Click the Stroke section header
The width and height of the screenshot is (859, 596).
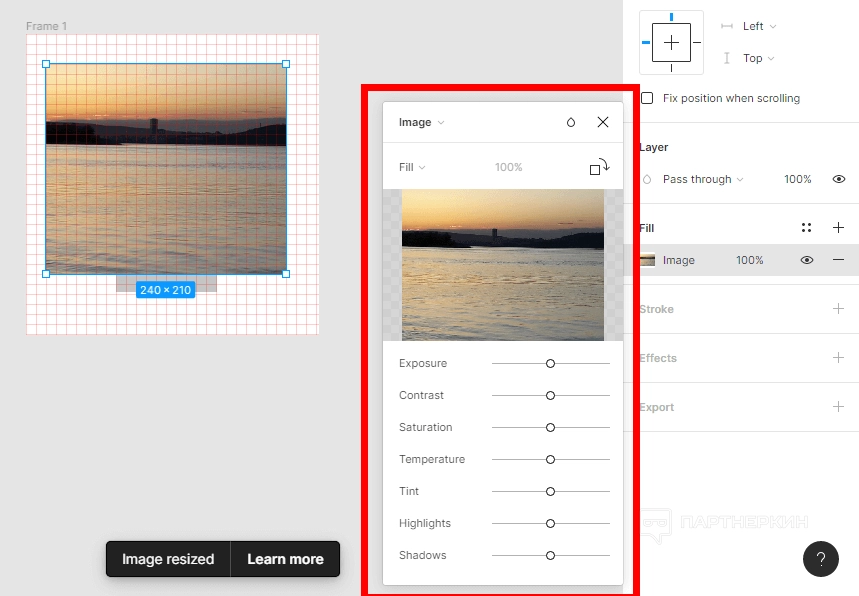pyautogui.click(x=656, y=309)
